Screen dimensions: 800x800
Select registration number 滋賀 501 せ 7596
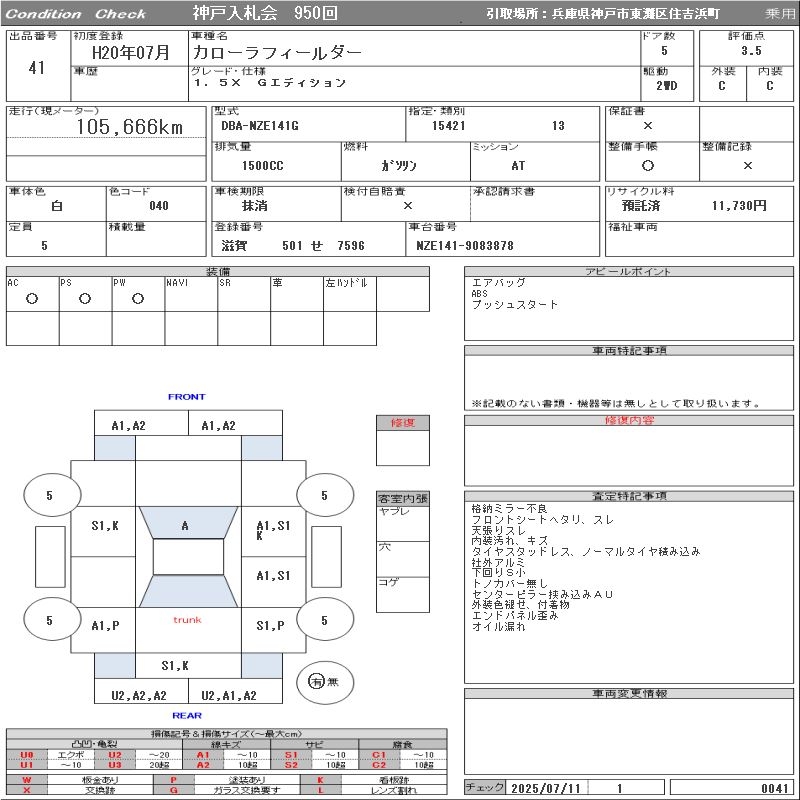[x=293, y=245]
